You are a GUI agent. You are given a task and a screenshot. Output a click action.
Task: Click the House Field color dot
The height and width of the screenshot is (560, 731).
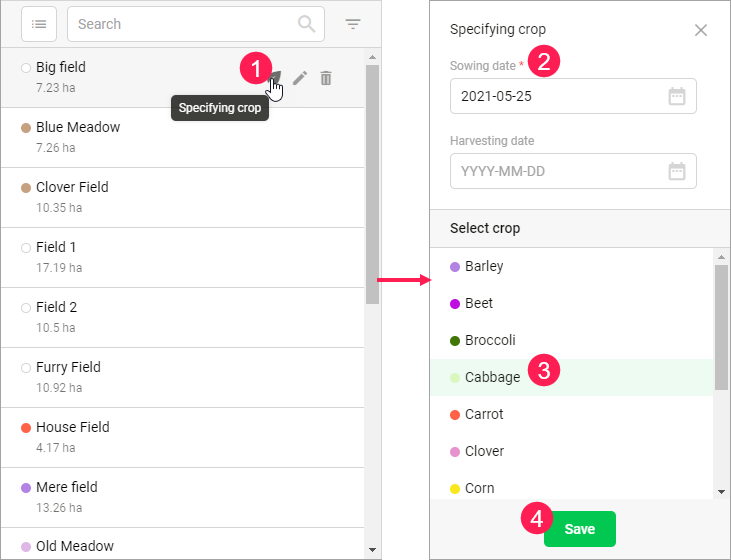pyautogui.click(x=26, y=428)
